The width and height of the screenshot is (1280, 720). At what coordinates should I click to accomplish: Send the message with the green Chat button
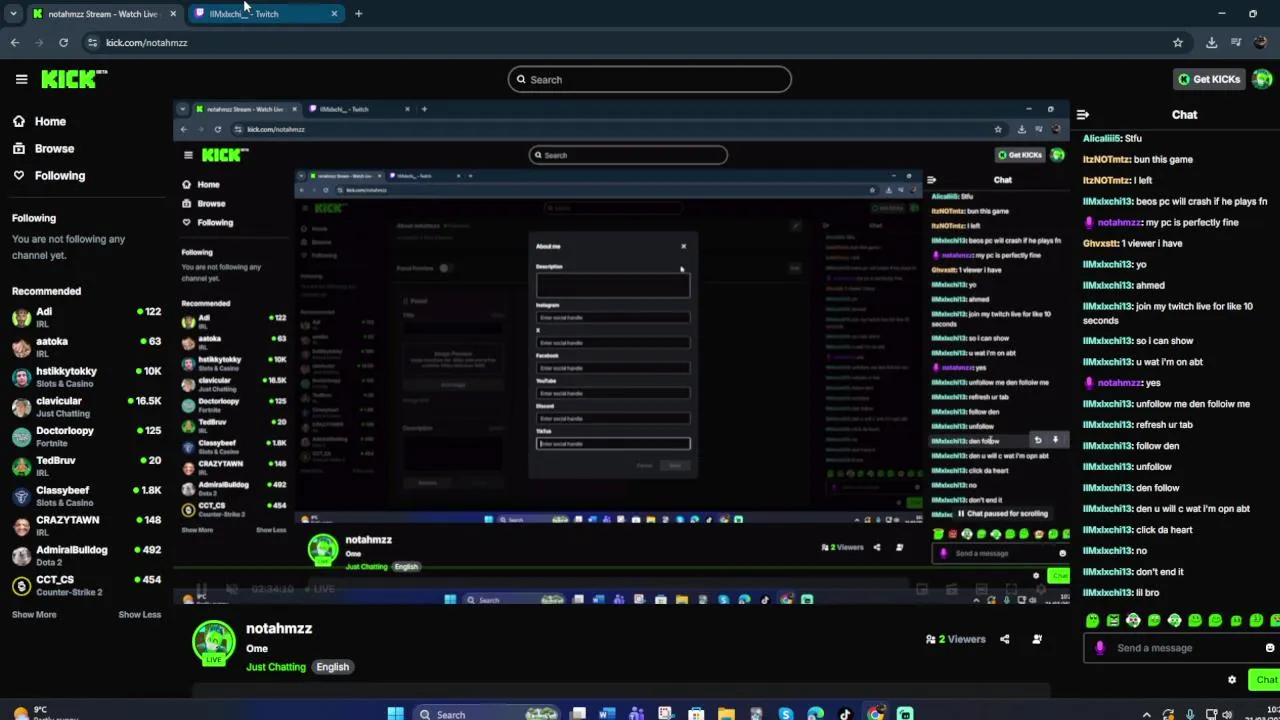(1264, 680)
